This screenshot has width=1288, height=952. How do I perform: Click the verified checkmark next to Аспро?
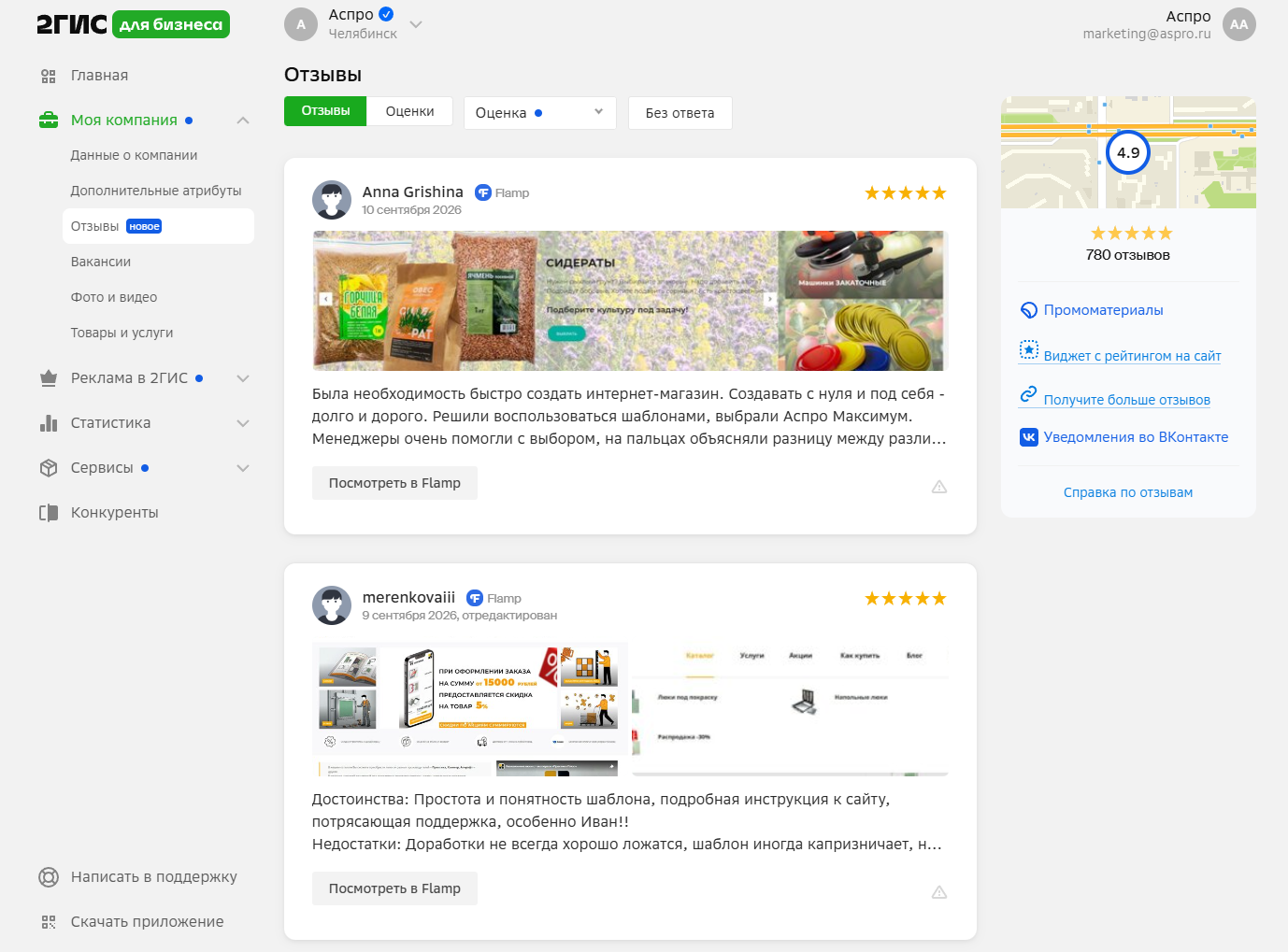pos(386,14)
